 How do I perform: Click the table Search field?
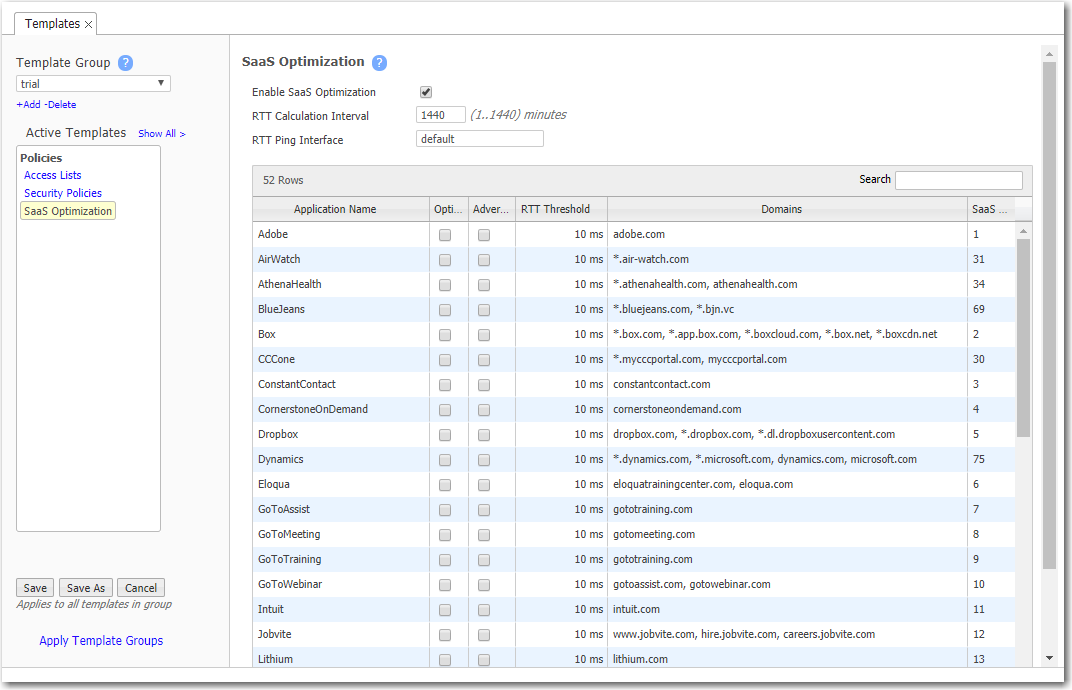(x=959, y=180)
